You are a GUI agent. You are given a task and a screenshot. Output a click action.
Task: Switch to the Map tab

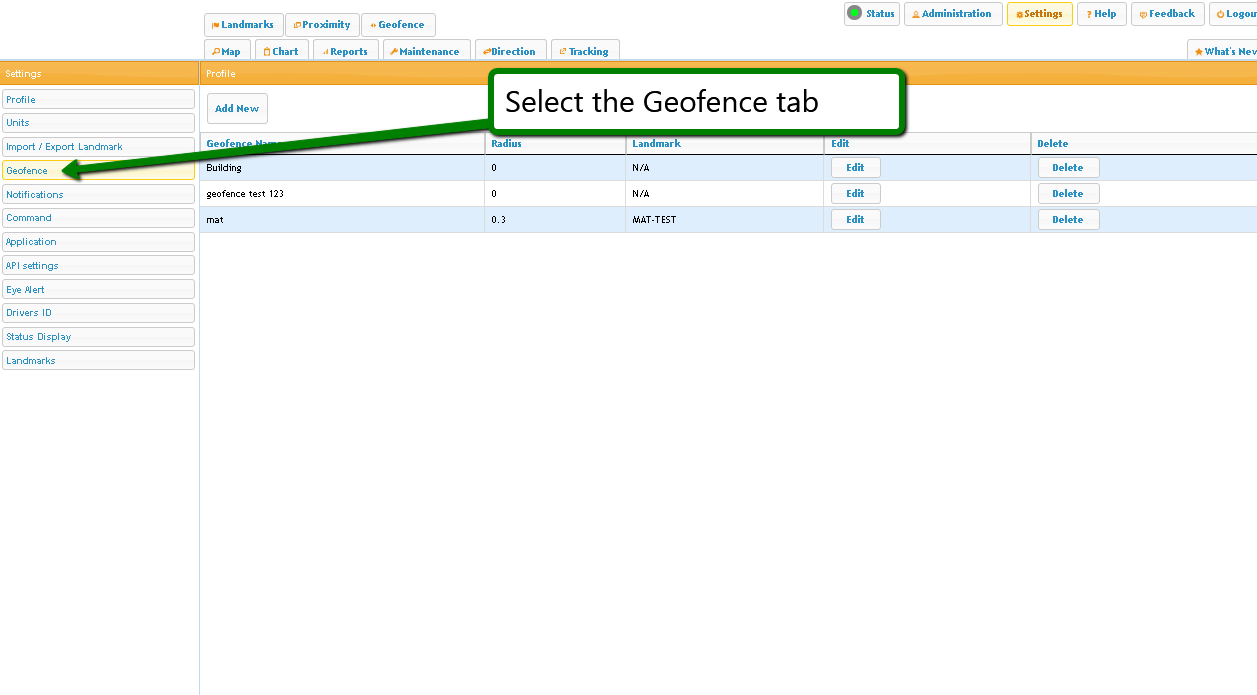[227, 51]
